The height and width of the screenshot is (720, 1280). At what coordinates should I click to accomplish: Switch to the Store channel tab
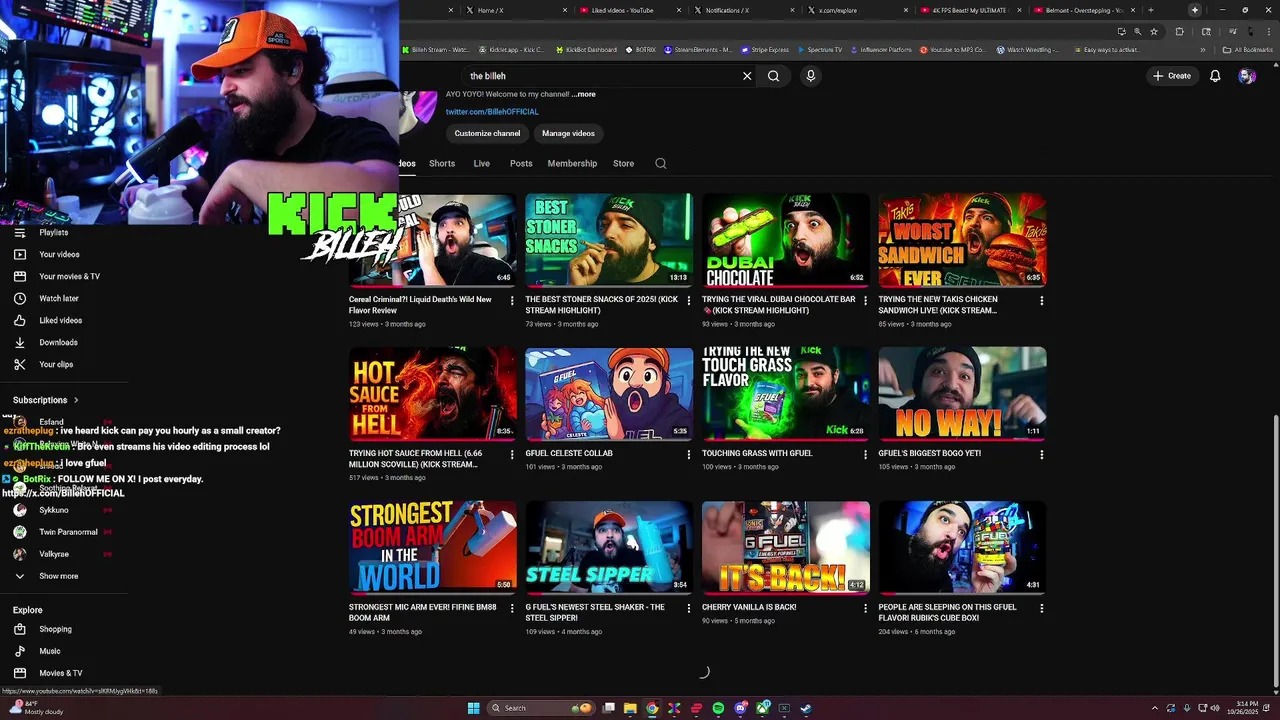(623, 163)
